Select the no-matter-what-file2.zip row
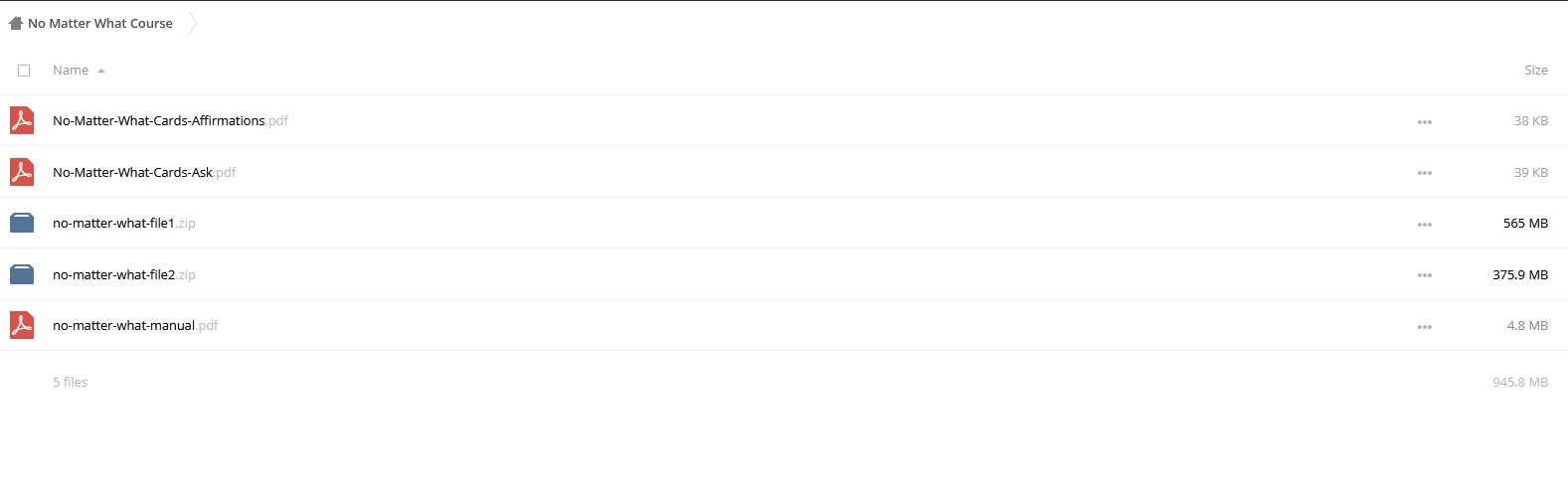This screenshot has width=1568, height=492. click(784, 274)
